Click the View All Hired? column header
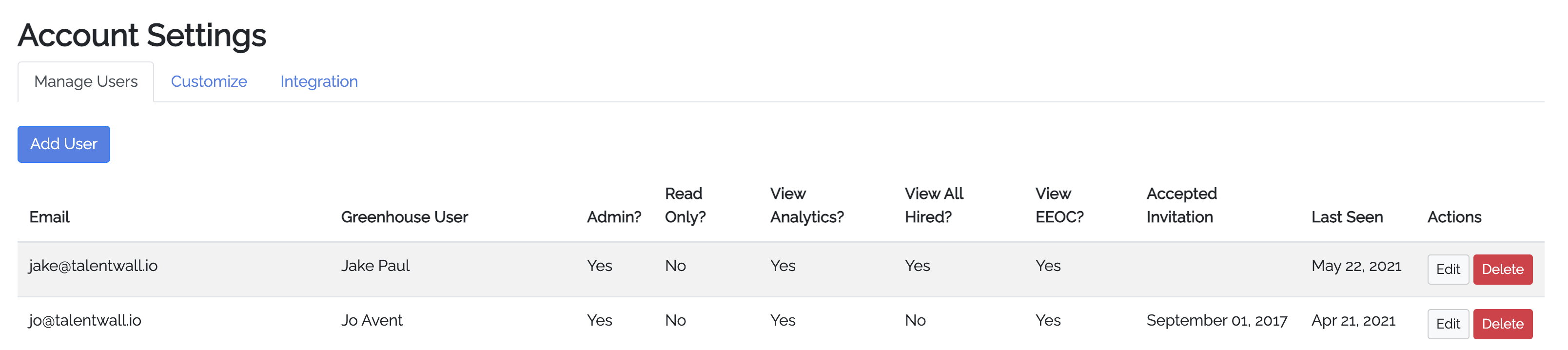Screen dimensions: 1568x350 [934, 206]
